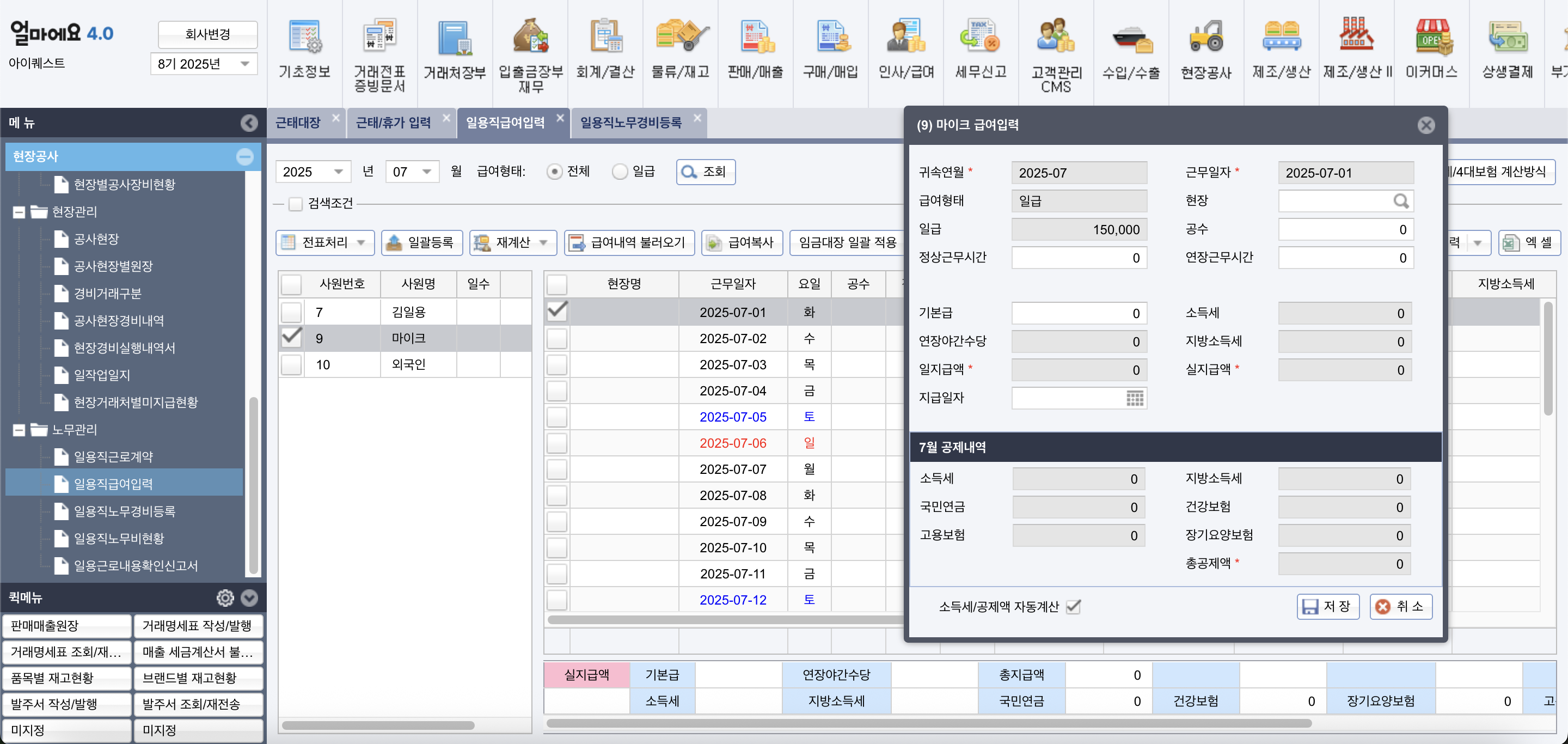Viewport: 1568px width, 744px height.
Task: Click the 엑셀 export icon
Action: pyautogui.click(x=1512, y=242)
